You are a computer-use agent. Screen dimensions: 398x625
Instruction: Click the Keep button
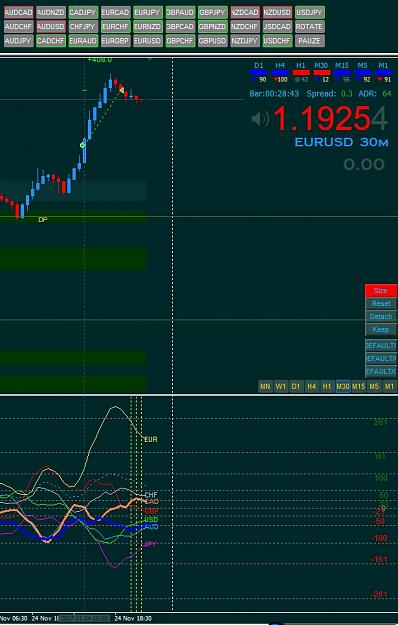[381, 330]
